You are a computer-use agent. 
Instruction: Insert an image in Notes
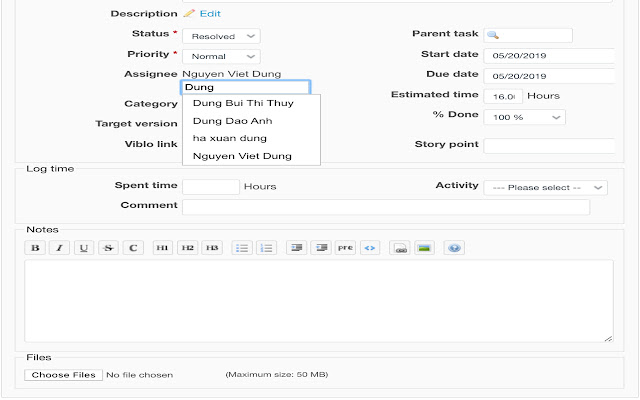point(424,248)
